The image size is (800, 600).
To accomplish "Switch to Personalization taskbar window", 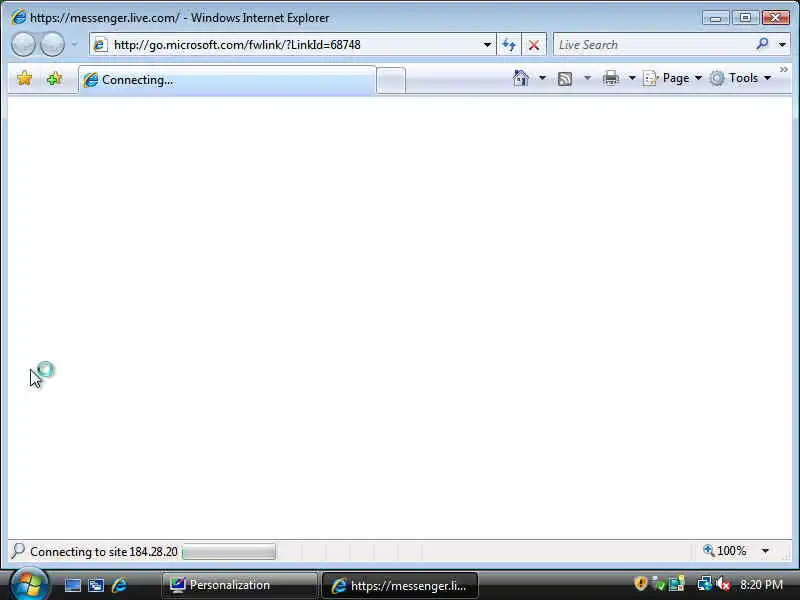I will [x=239, y=585].
